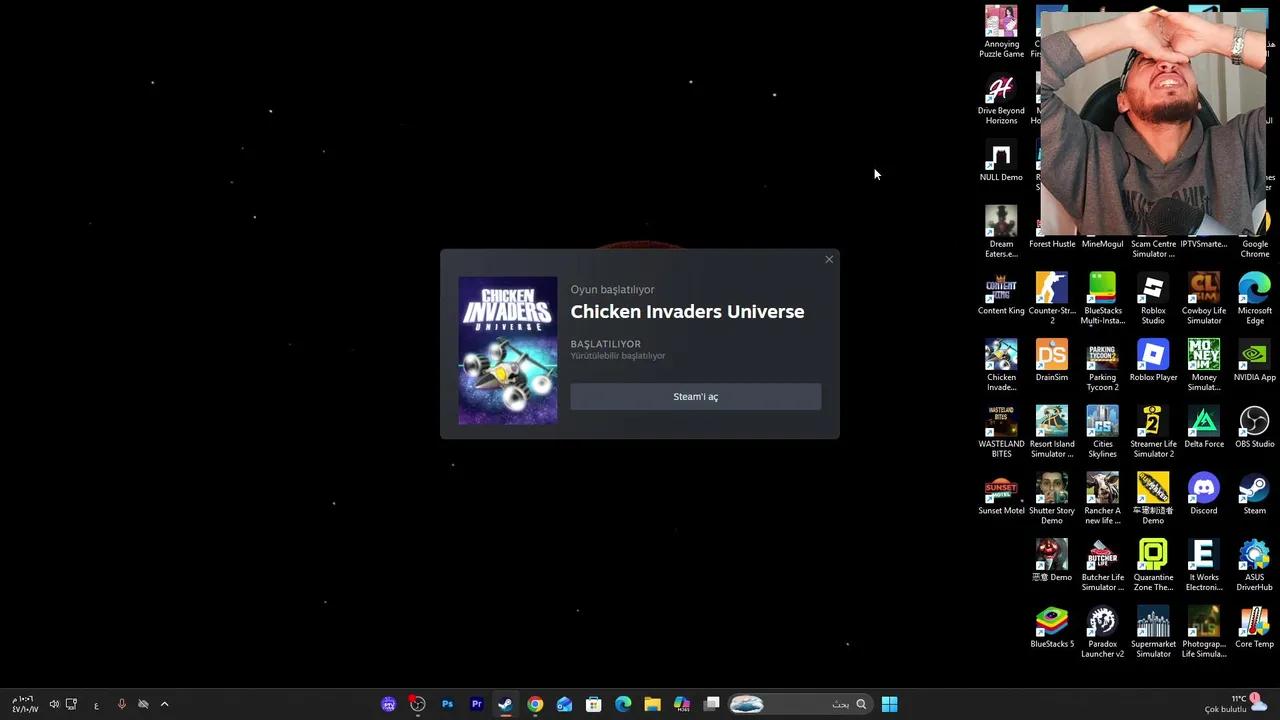This screenshot has height=720, width=1280.
Task: Select the Content King desktop icon
Action: click(1001, 294)
